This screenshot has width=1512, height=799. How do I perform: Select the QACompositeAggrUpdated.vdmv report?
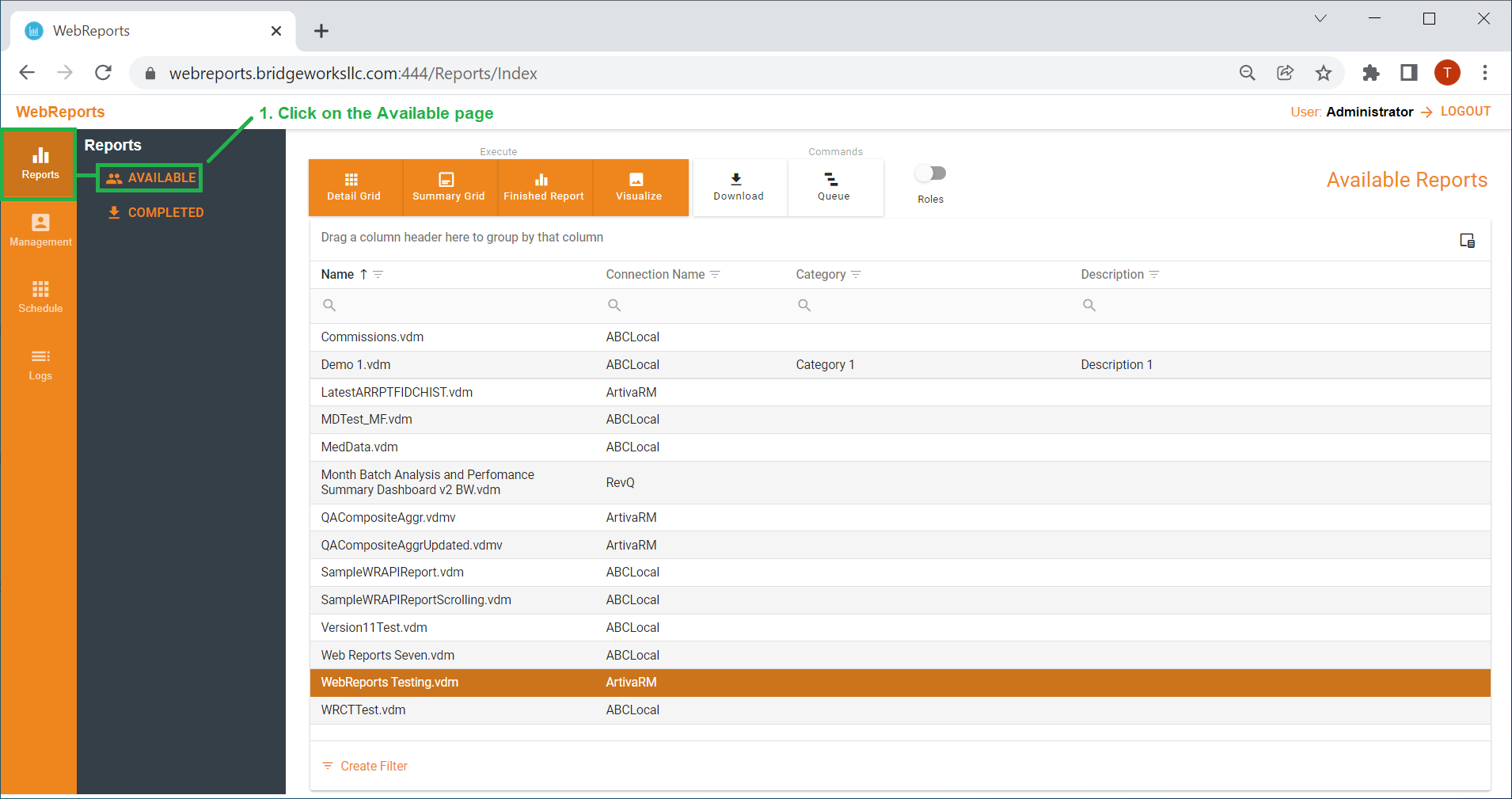pos(900,545)
